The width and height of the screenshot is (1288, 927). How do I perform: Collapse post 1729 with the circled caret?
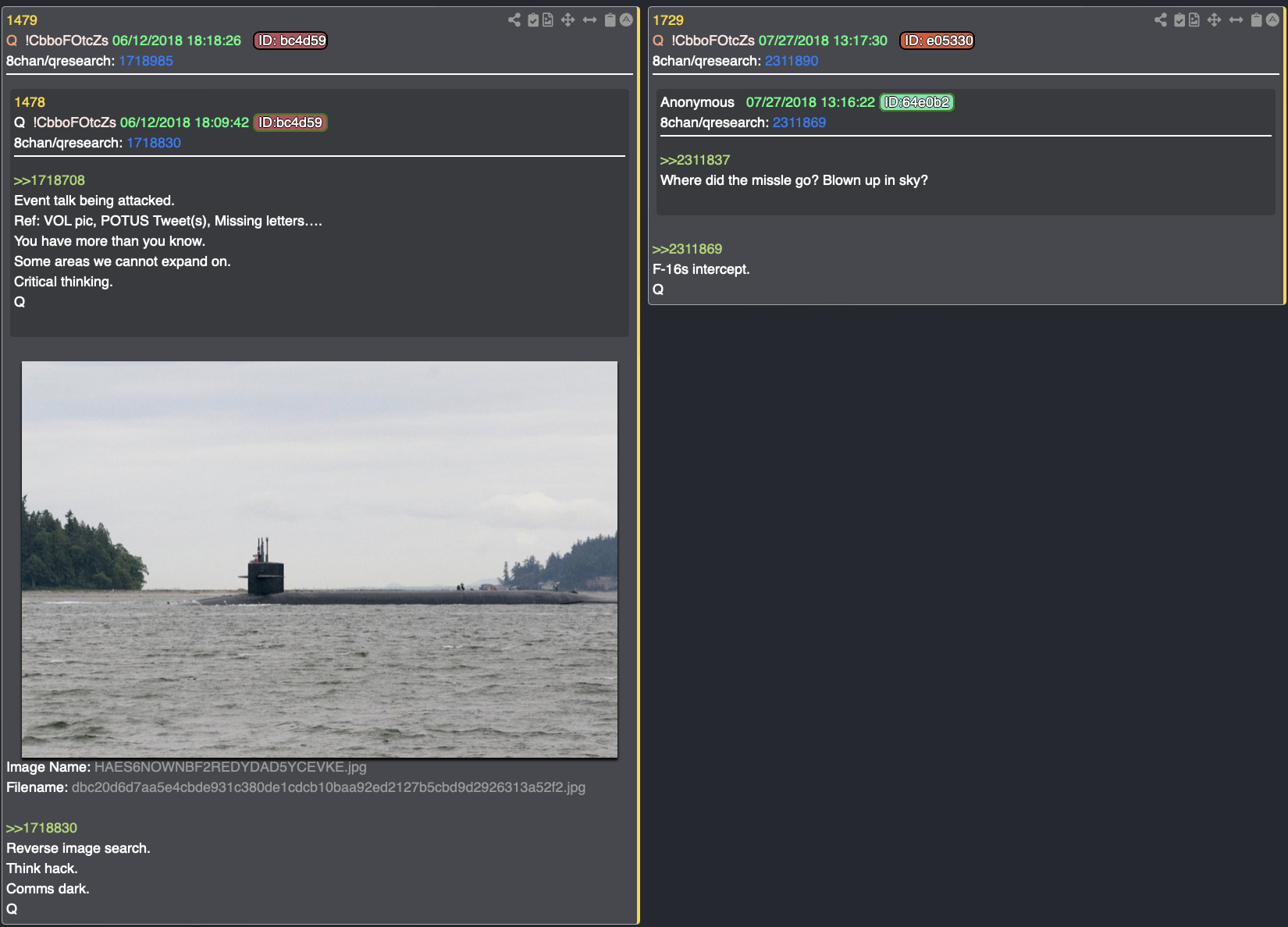[1272, 20]
